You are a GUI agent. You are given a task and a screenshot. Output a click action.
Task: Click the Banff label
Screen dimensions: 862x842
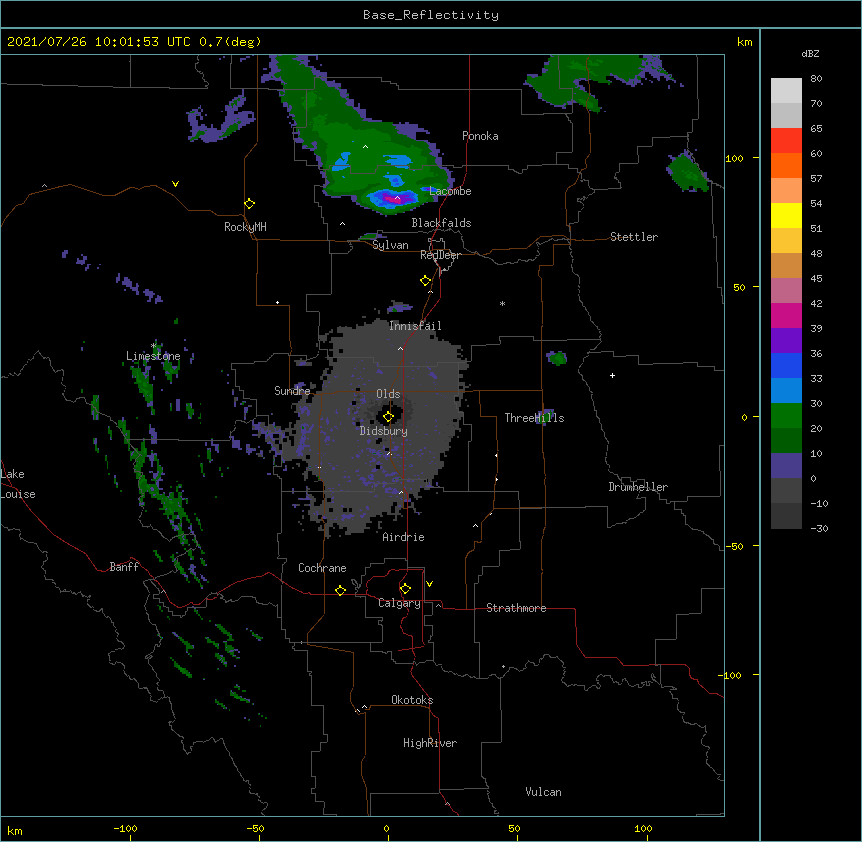(x=124, y=567)
